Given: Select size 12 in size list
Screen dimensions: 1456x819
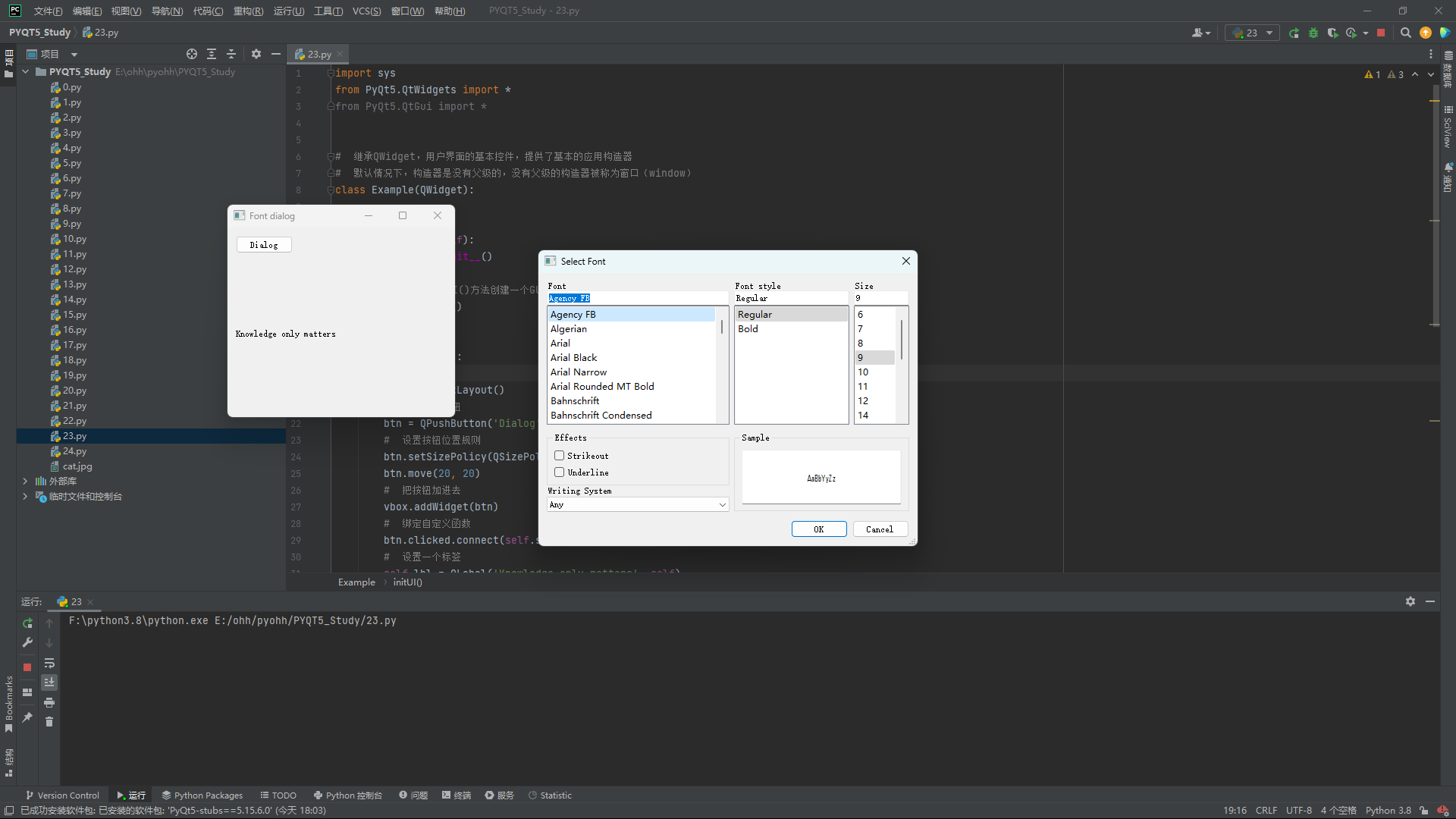Looking at the screenshot, I should pos(874,401).
